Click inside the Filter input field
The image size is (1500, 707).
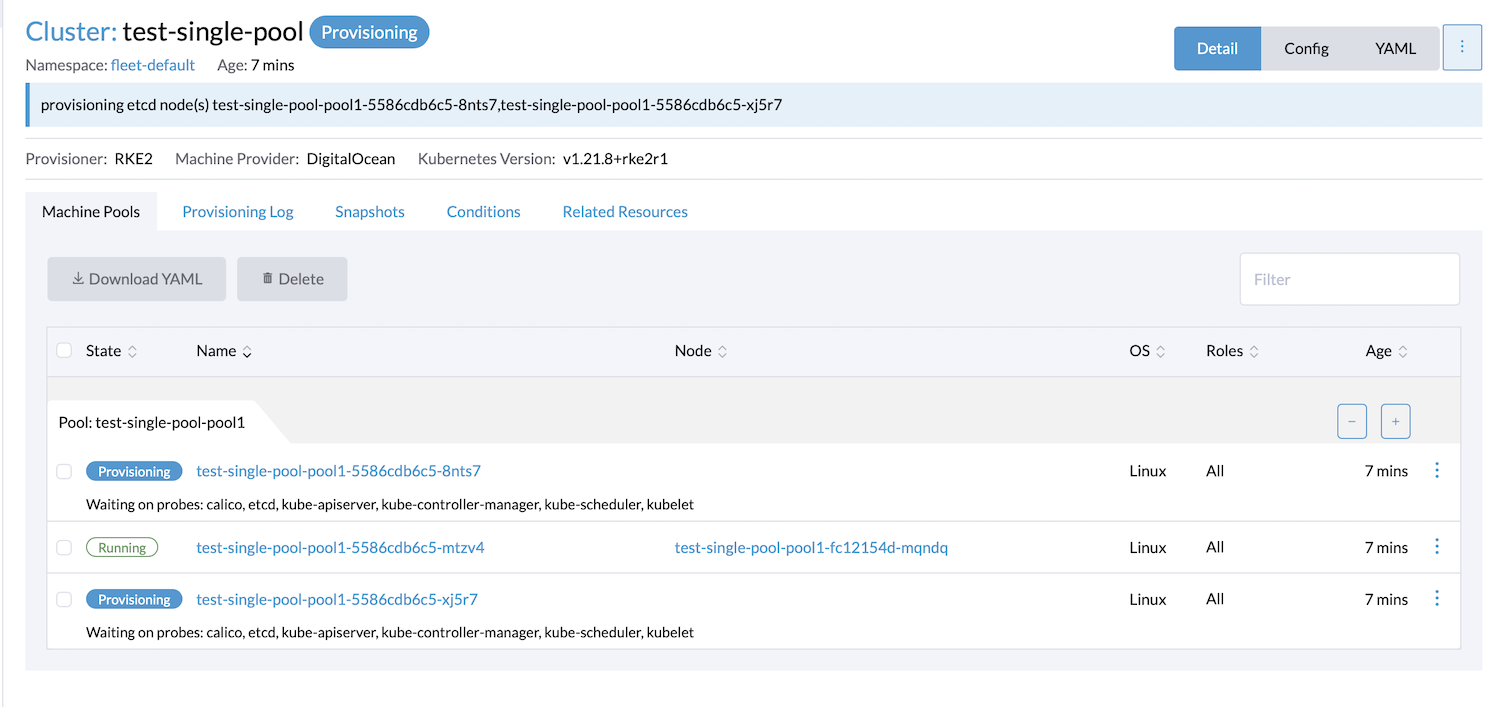[x=1349, y=278]
